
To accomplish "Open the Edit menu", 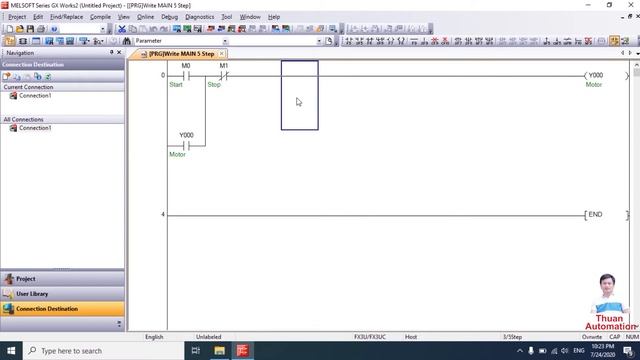I will pos(38,17).
